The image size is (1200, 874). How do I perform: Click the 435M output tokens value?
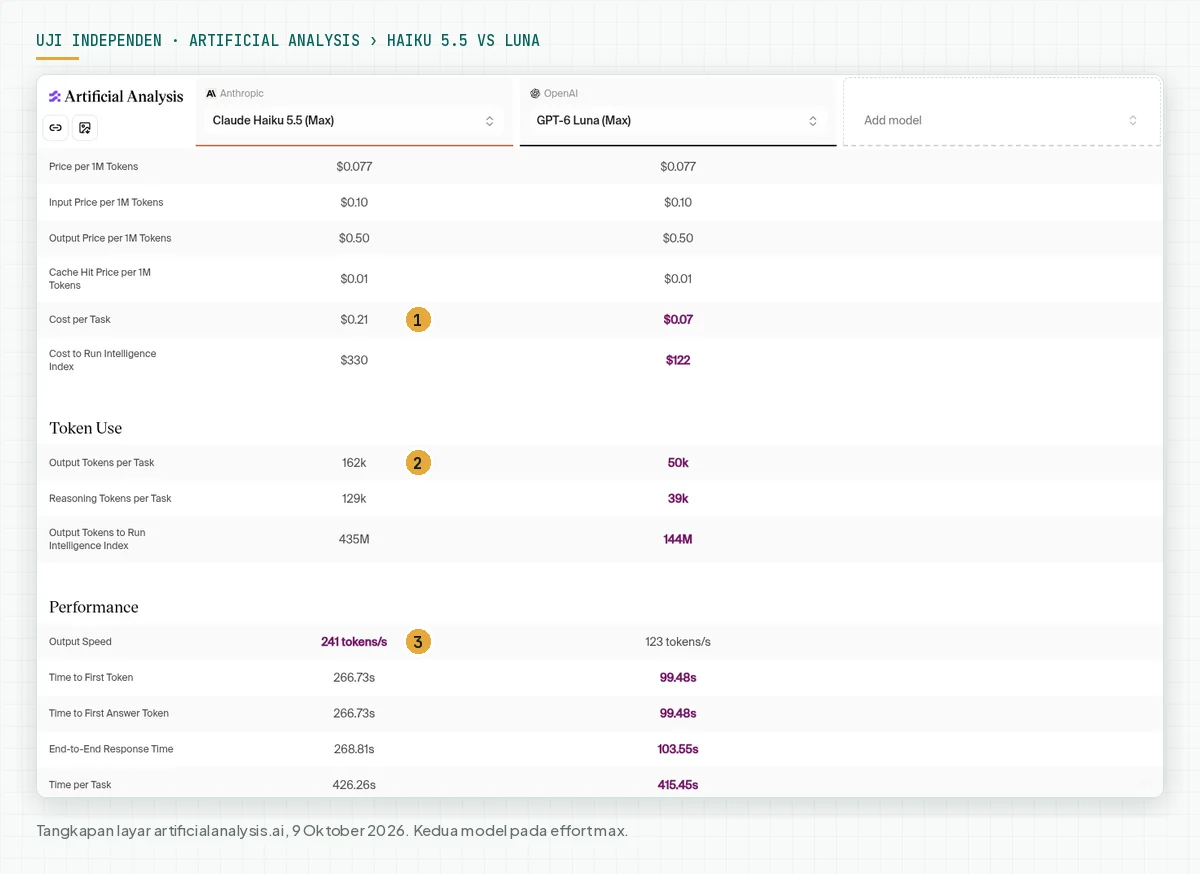point(354,539)
